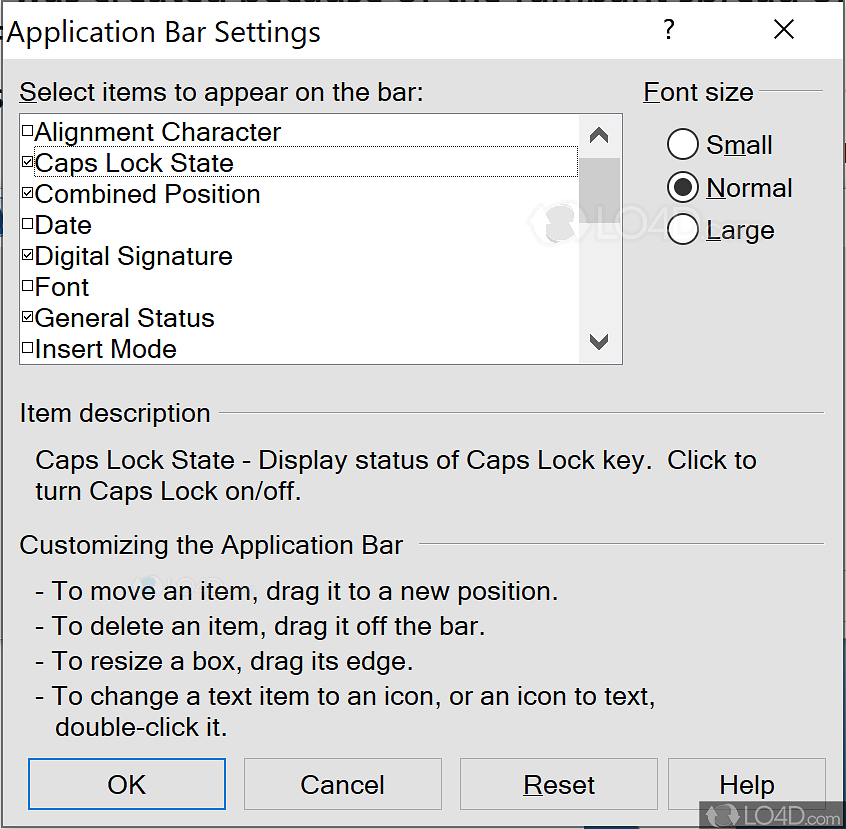Uncheck the Combined Position checkbox
The image size is (846, 829).
[x=28, y=194]
